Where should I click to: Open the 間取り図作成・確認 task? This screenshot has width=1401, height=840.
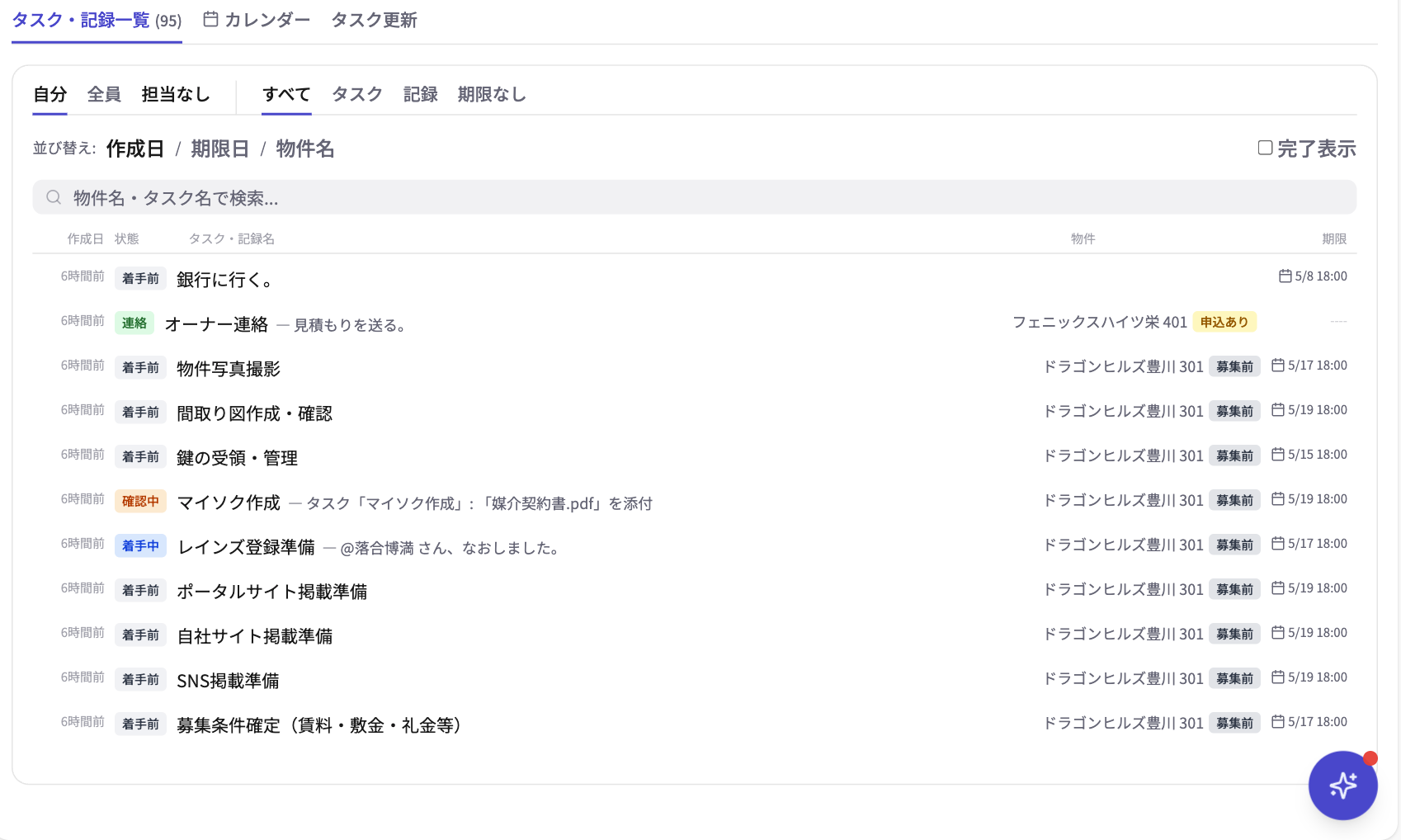[x=254, y=413]
